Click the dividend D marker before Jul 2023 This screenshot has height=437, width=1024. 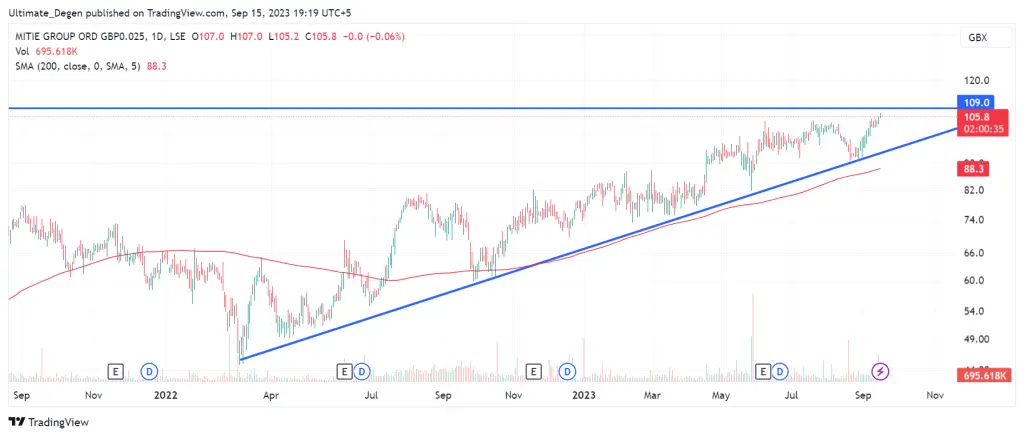(x=780, y=372)
